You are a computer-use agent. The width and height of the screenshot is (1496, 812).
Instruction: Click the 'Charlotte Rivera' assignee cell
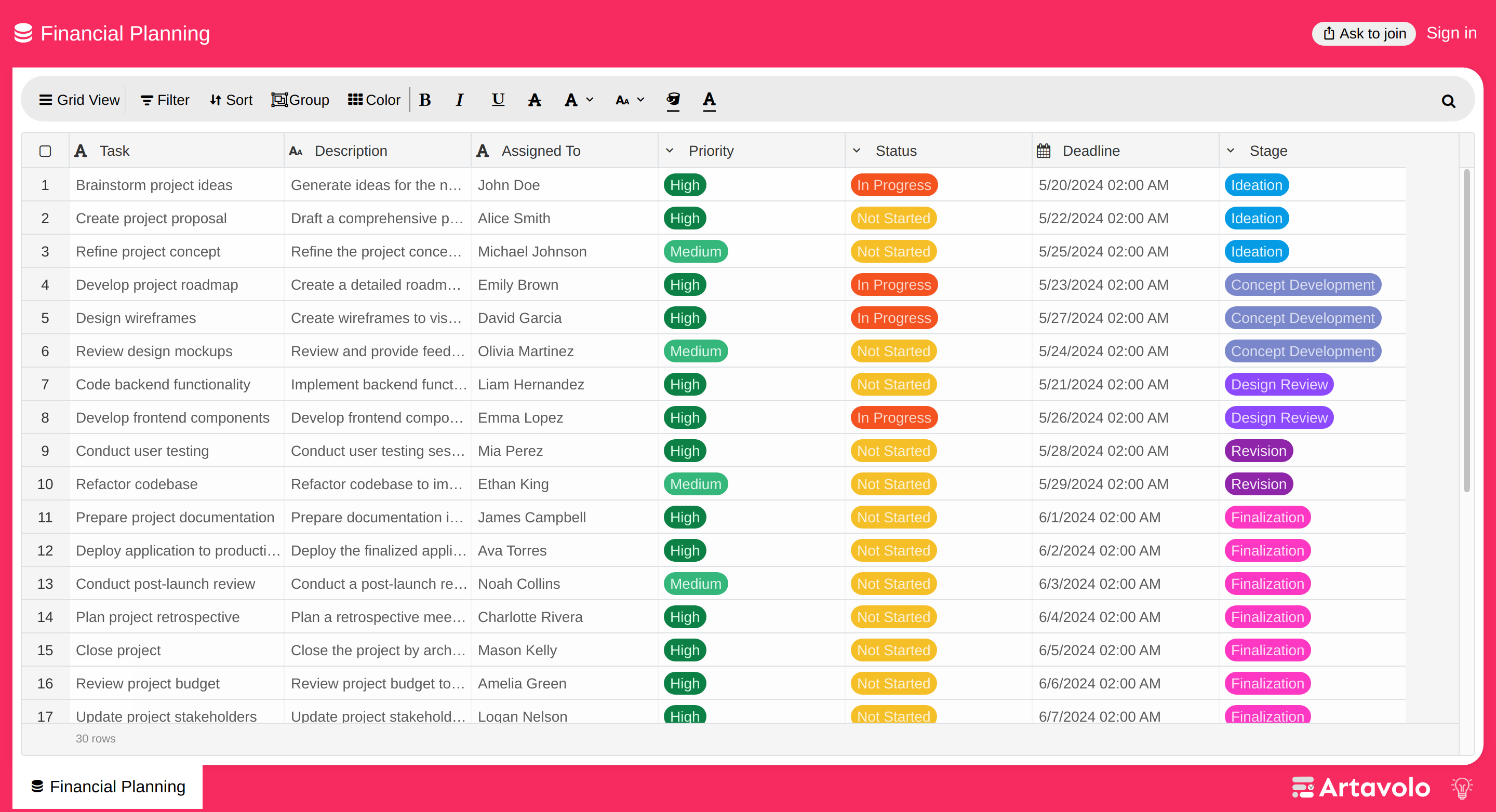click(564, 617)
